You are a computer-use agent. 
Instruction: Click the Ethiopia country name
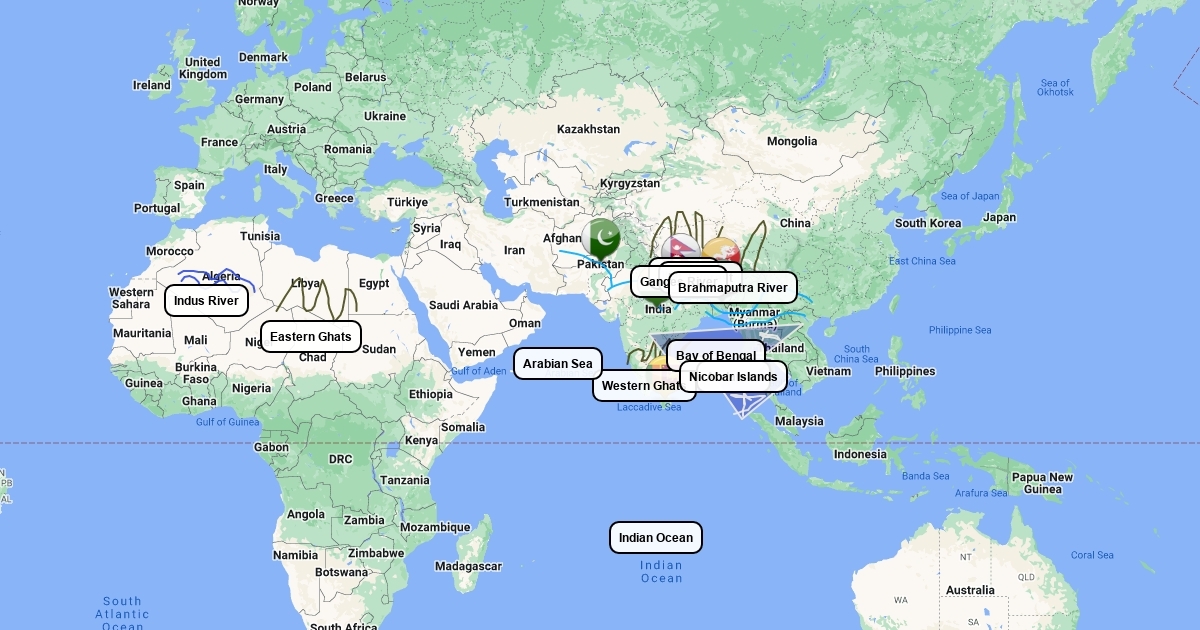click(x=430, y=394)
